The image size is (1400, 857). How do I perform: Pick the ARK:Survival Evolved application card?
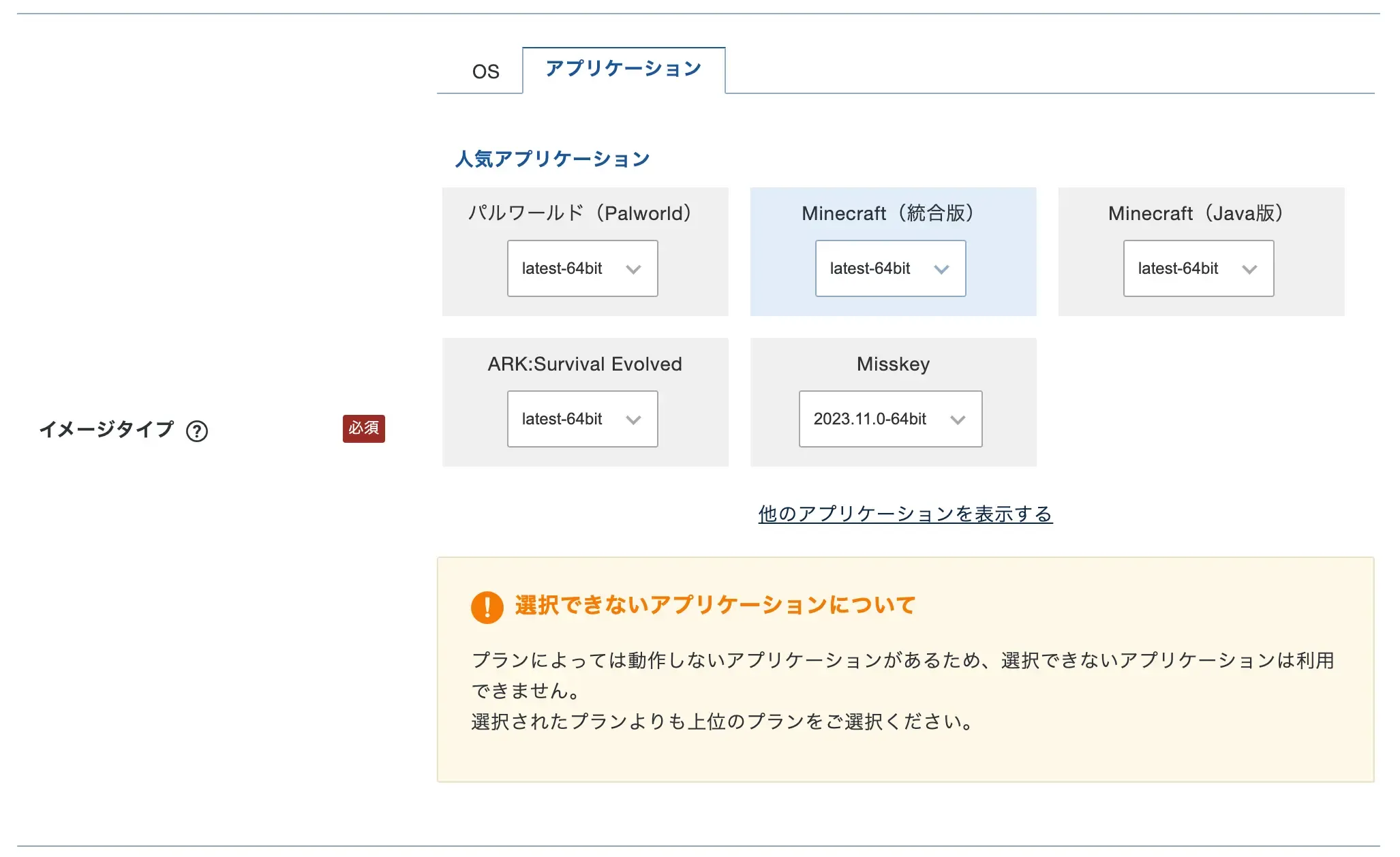pyautogui.click(x=585, y=402)
